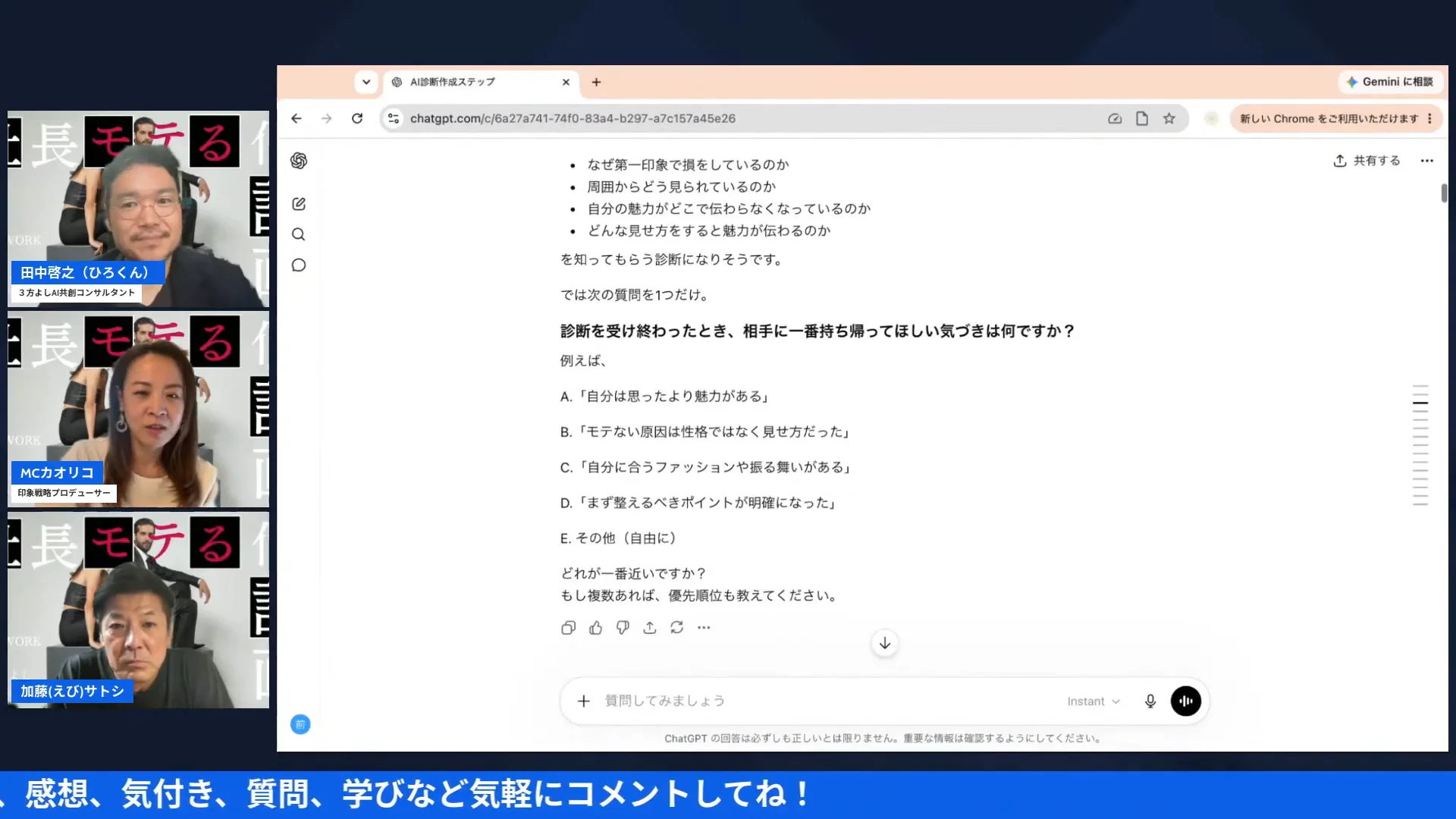Image resolution: width=1456 pixels, height=819 pixels.
Task: Click the text どれが一番近いですか？
Action: click(633, 574)
